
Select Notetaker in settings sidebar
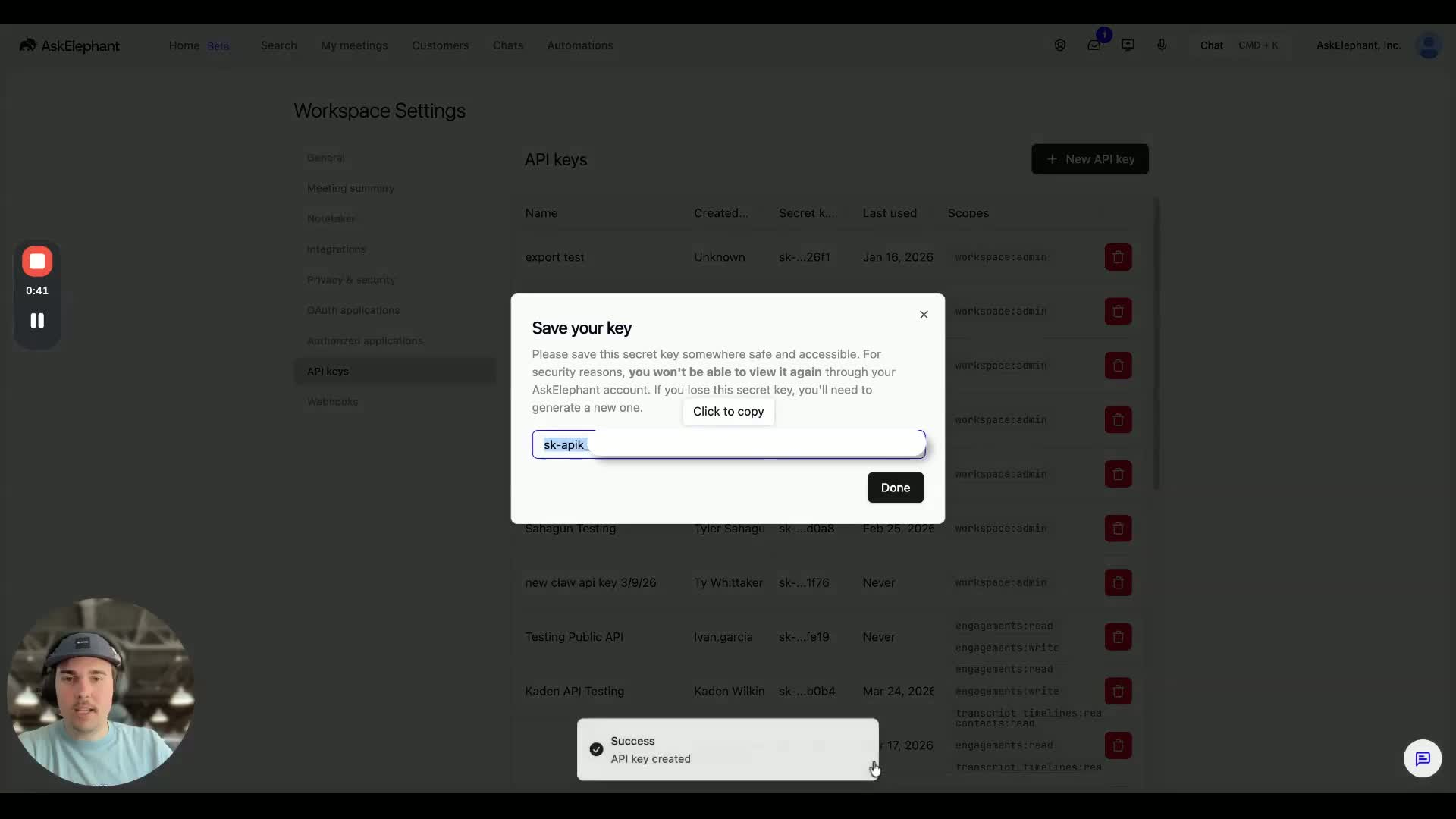(395, 218)
